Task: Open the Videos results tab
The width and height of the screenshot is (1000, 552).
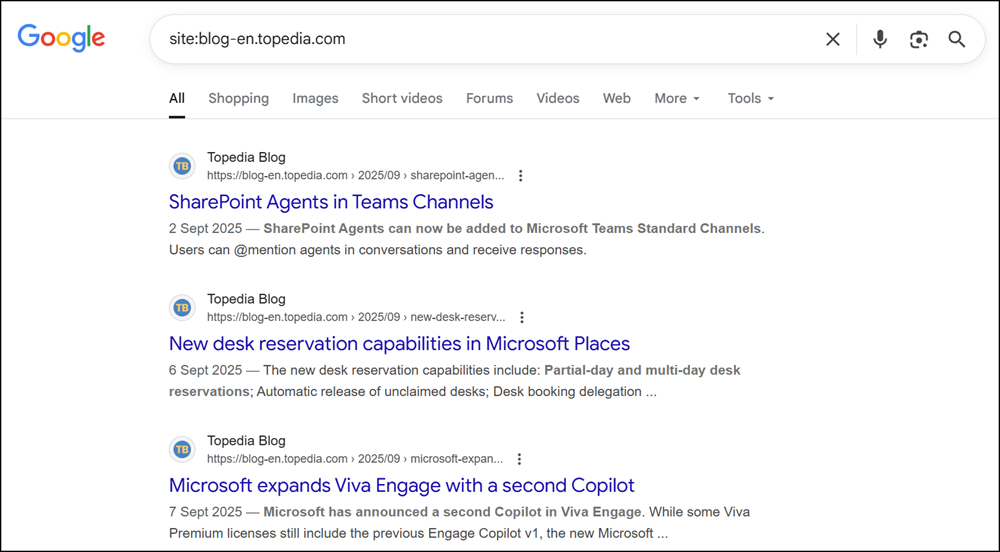Action: (557, 98)
